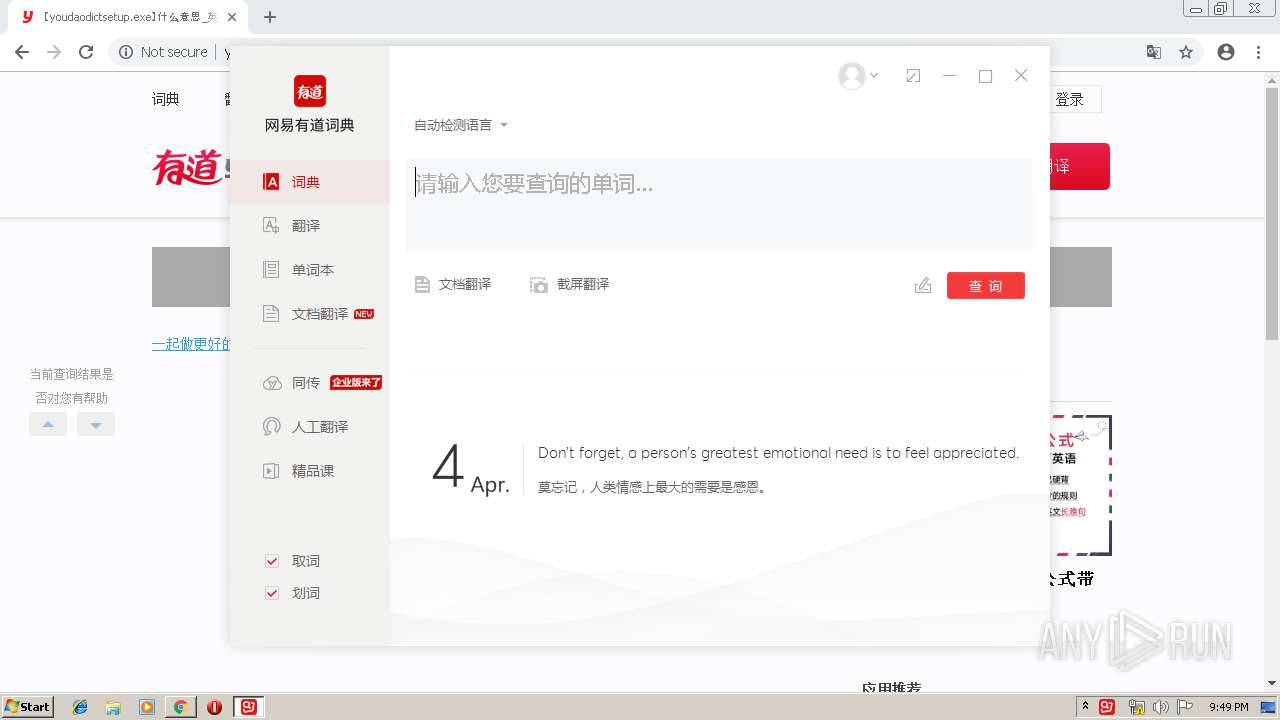Open Windows Explorer from the taskbar
Screen dimensions: 1280x720
click(113, 707)
